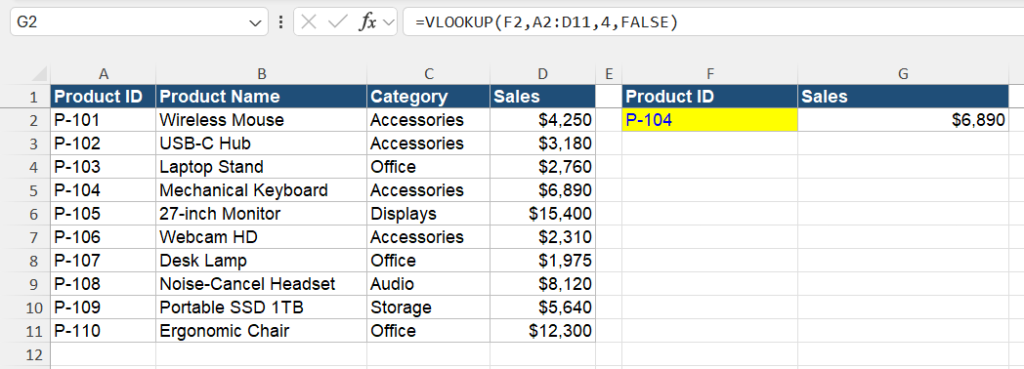Click the Select All triangle at grid corner
Image resolution: width=1024 pixels, height=369 pixels.
pyautogui.click(x=40, y=74)
